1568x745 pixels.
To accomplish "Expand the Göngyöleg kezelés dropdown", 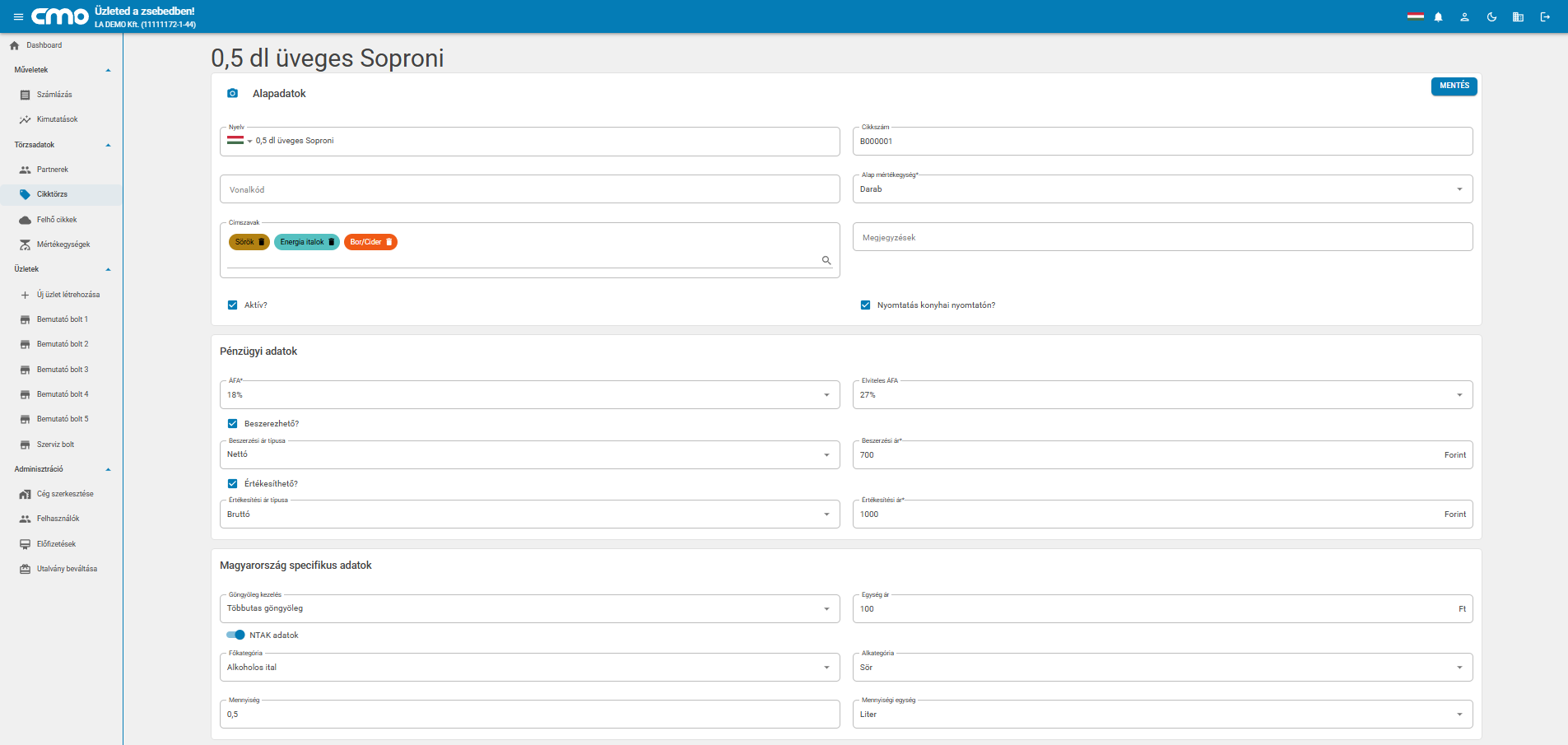I will tap(530, 608).
